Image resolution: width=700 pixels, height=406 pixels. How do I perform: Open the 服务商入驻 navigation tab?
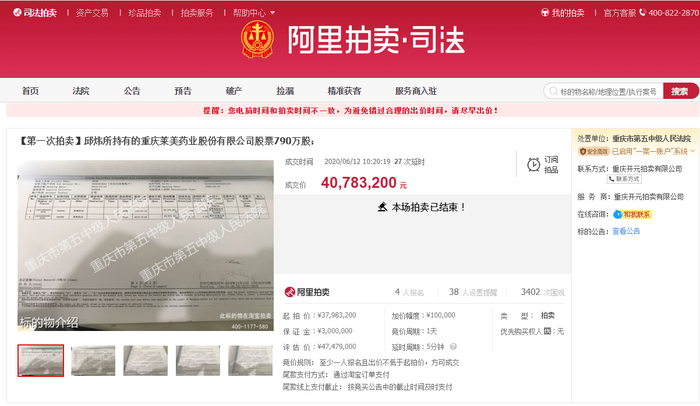[x=416, y=91]
